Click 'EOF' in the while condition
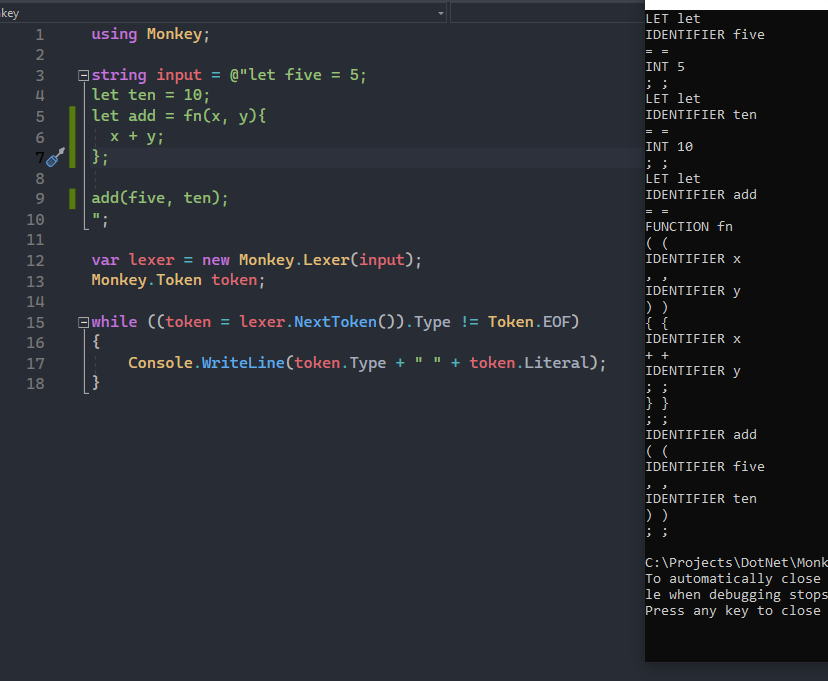Image resolution: width=828 pixels, height=681 pixels. click(557, 322)
